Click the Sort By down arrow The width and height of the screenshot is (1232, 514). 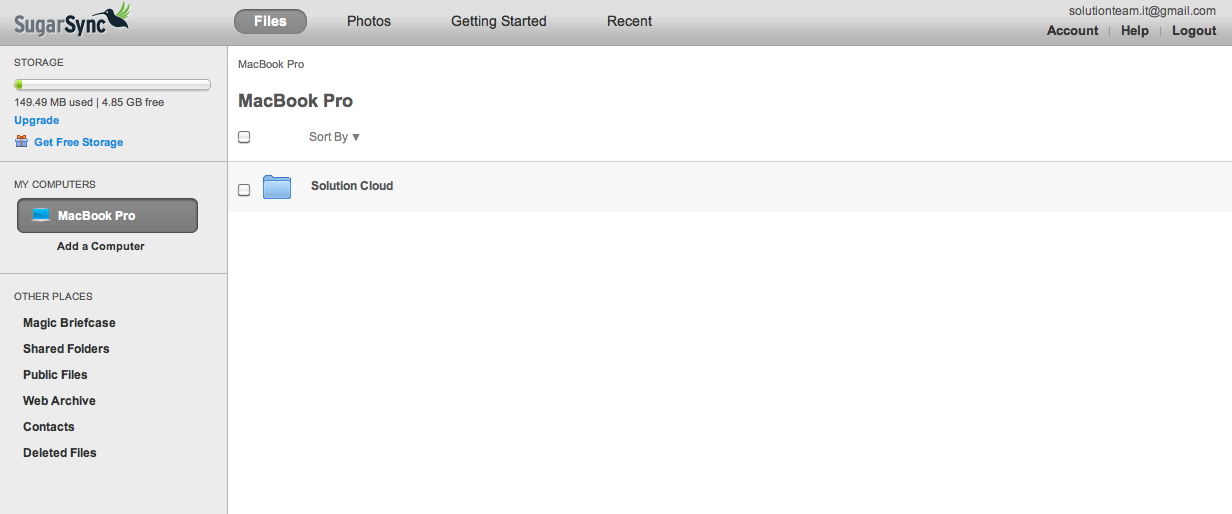point(356,137)
